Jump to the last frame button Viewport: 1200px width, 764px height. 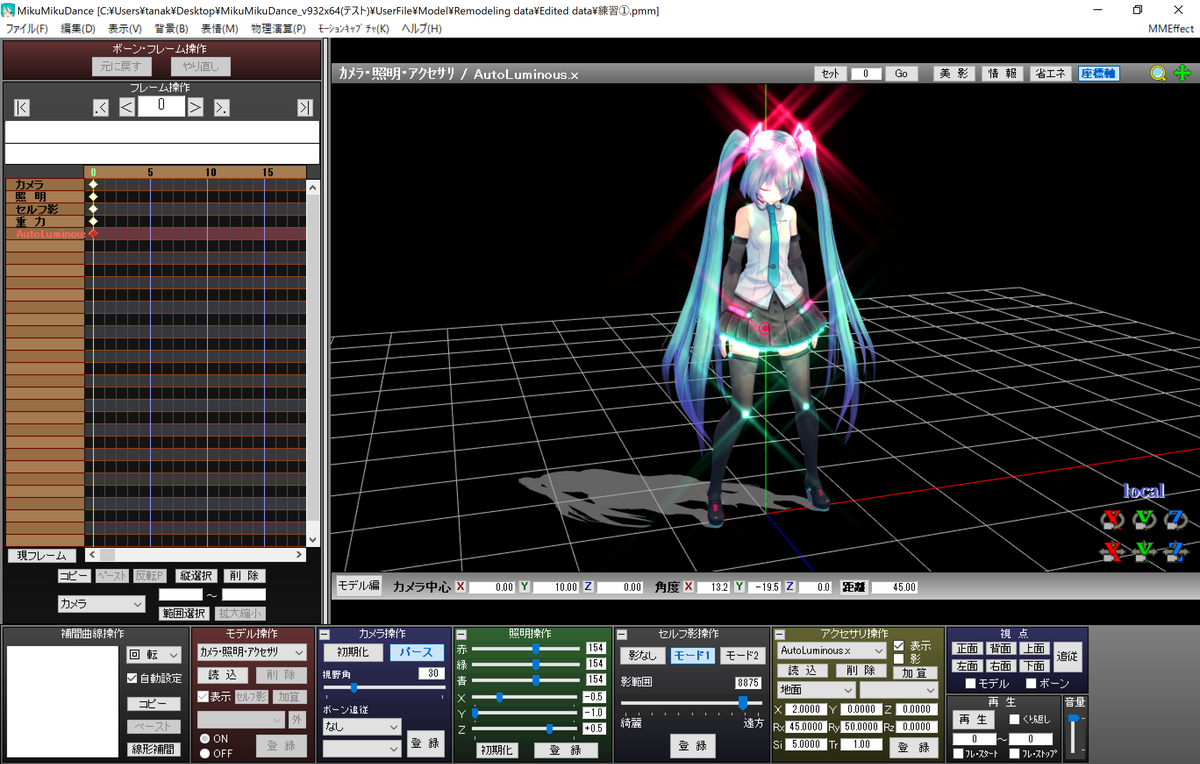point(305,107)
